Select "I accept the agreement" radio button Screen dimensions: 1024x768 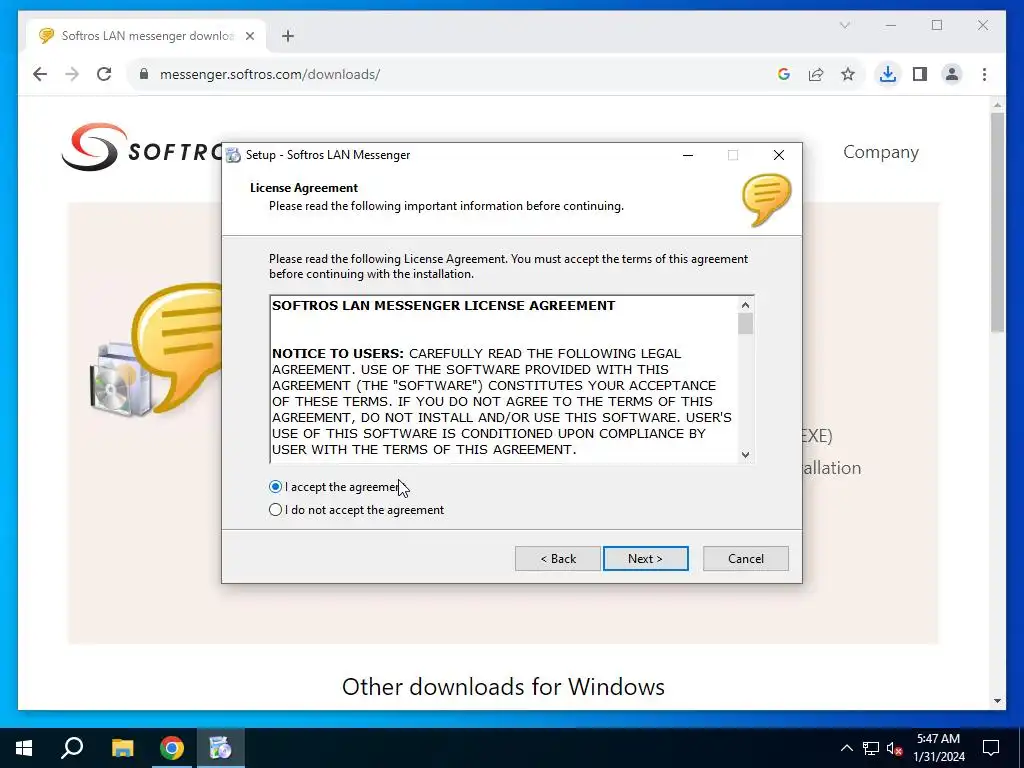coord(275,487)
